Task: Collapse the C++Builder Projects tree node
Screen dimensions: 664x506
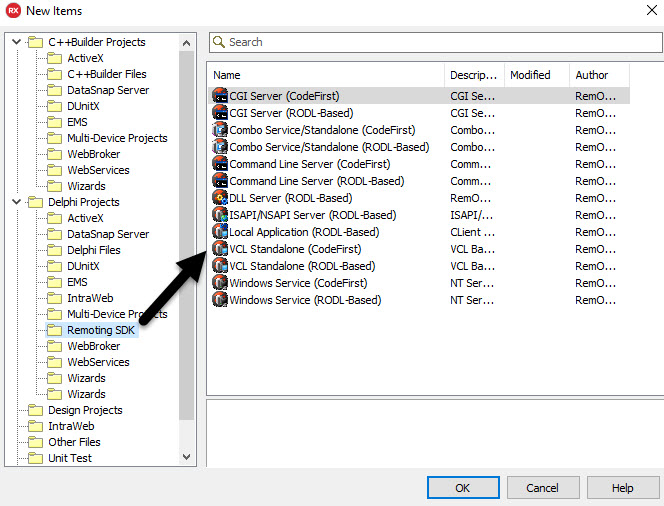Action: (17, 41)
